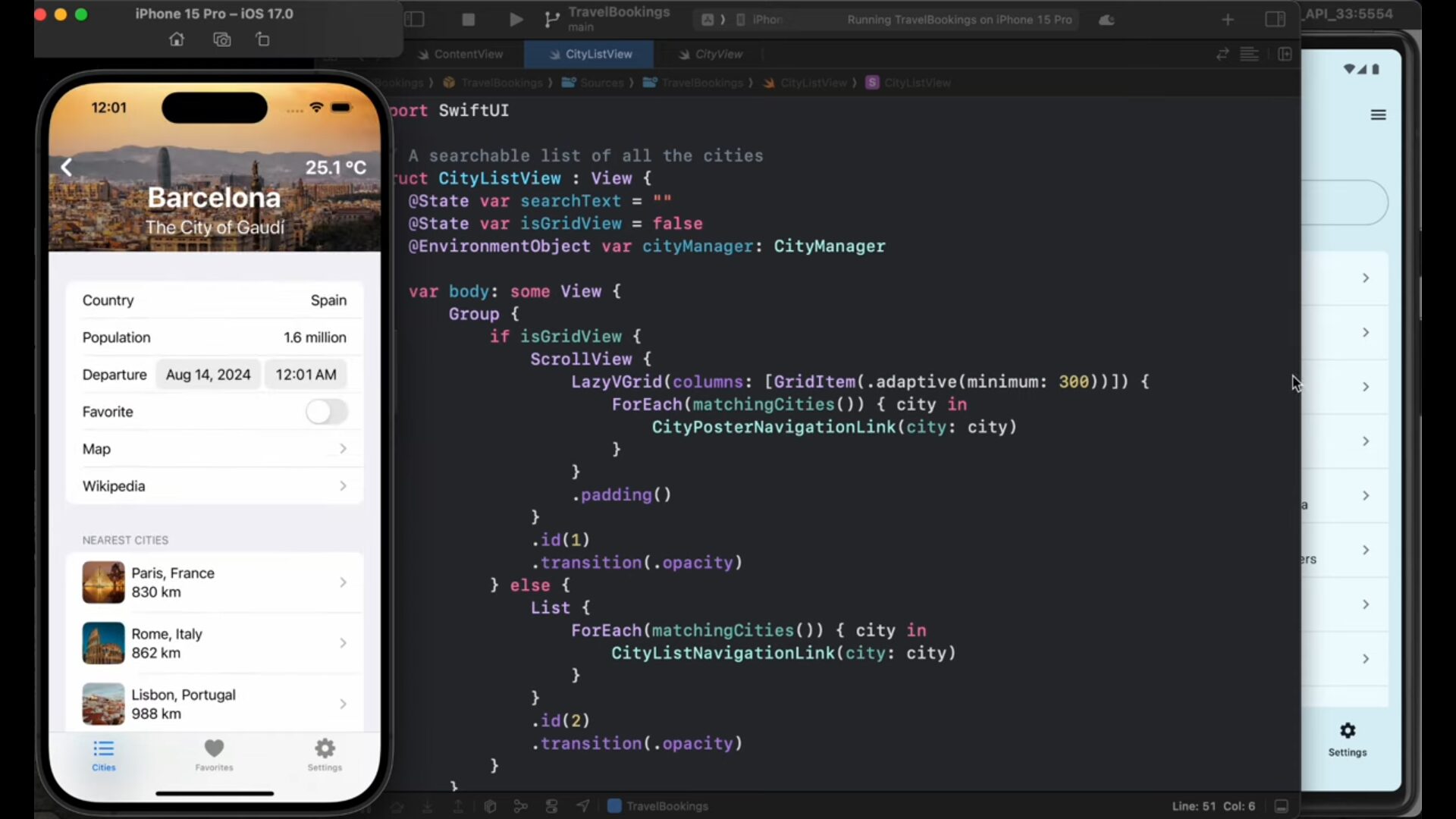Click the Population 1.6 million row
Image resolution: width=1456 pixels, height=819 pixels.
click(x=215, y=337)
